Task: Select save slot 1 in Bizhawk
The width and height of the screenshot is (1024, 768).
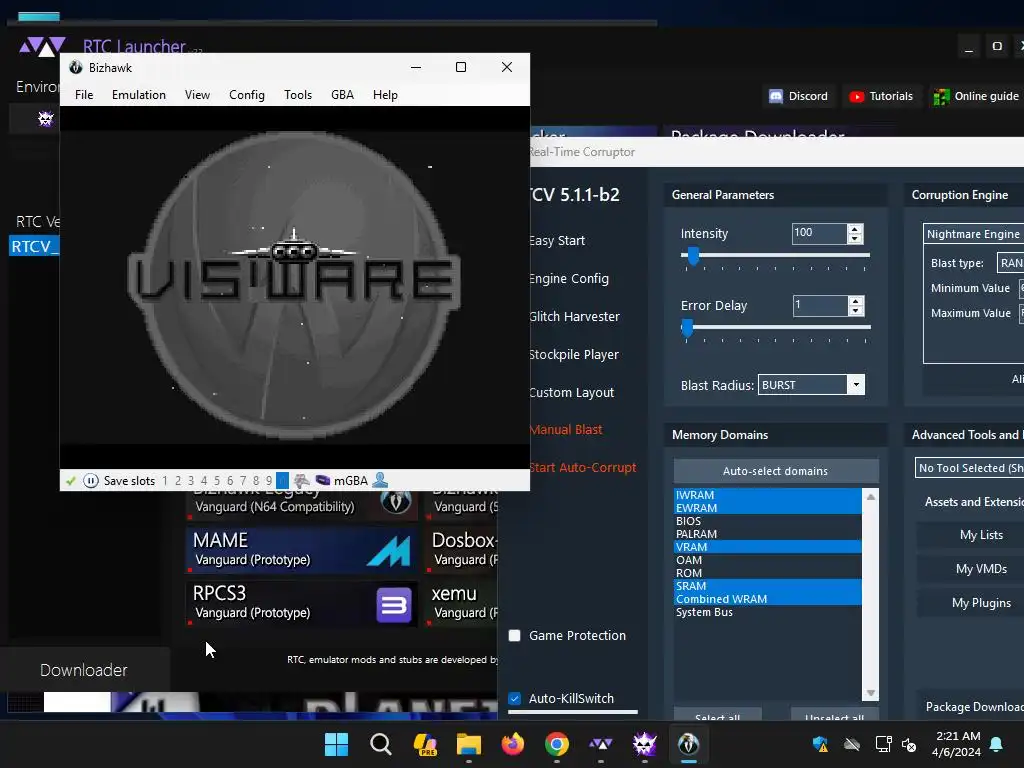Action: (x=165, y=481)
